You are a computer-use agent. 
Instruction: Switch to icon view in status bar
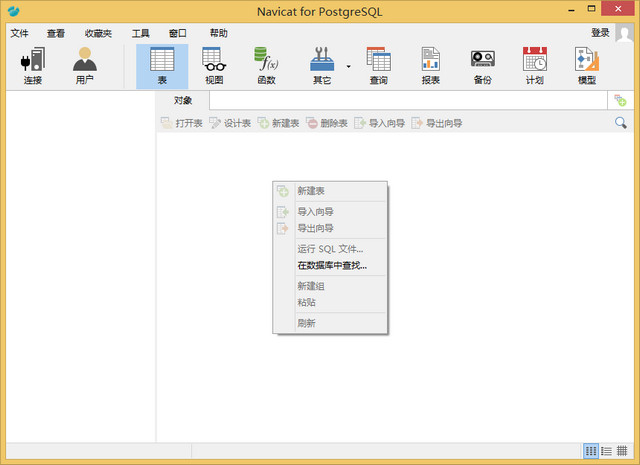(x=591, y=451)
